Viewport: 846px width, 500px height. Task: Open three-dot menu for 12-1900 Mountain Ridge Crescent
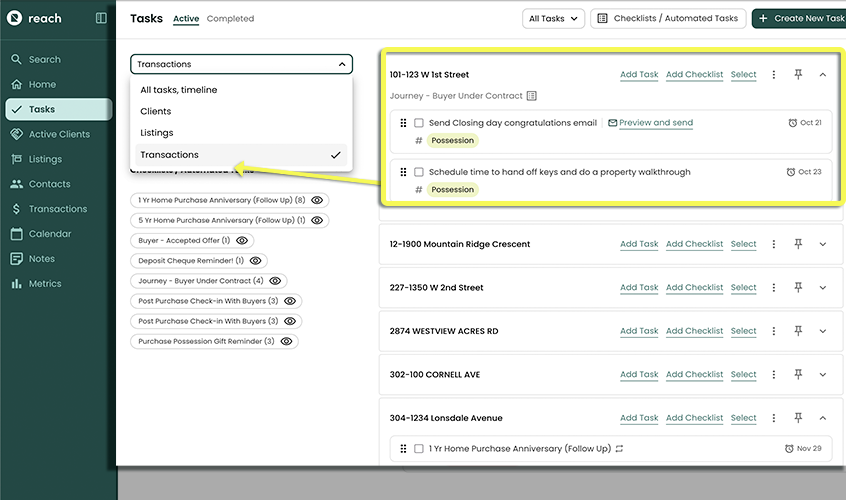tap(774, 244)
